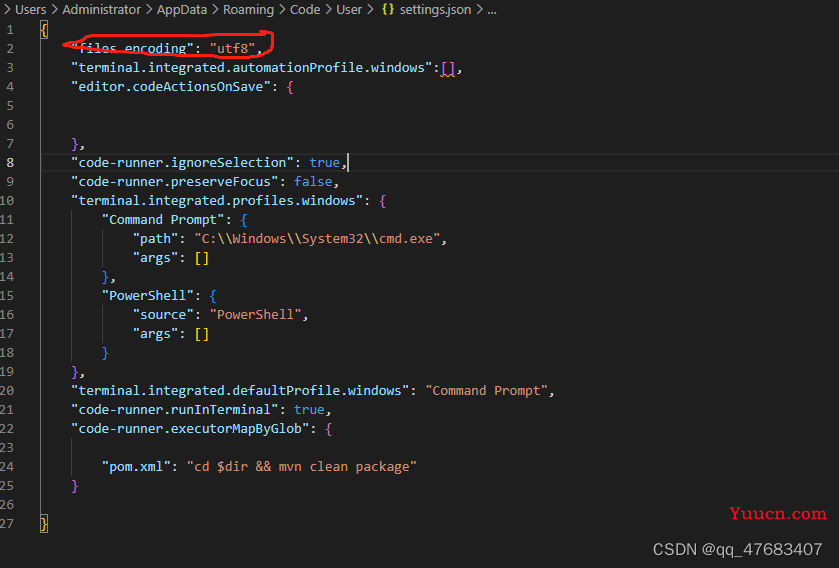Click the "Command Prompt" value on line 20
The image size is (839, 568).
(x=486, y=390)
